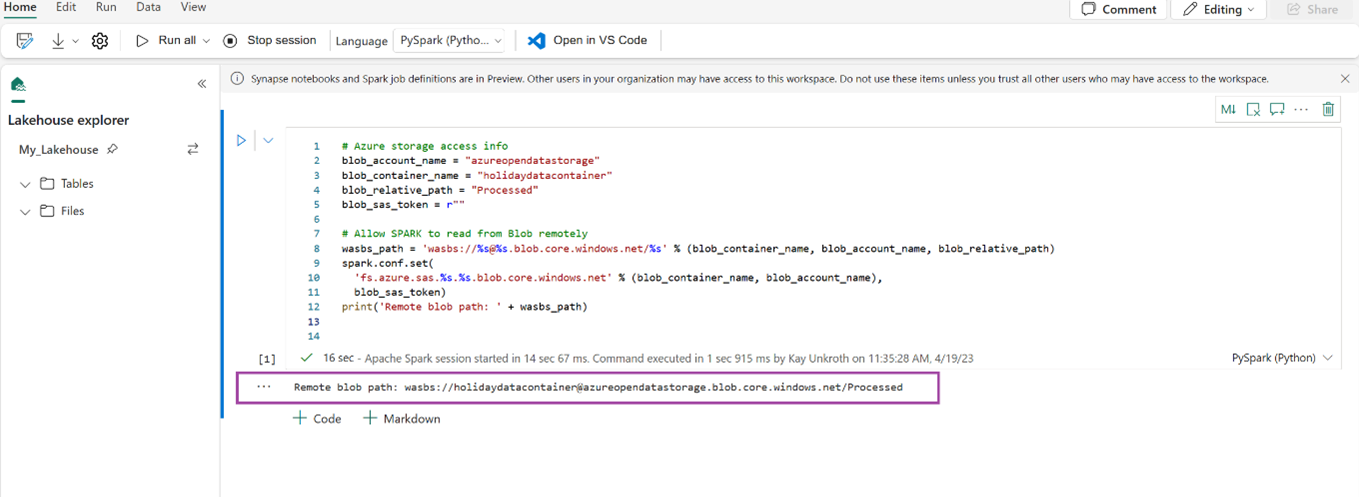The image size is (1359, 497).
Task: Convert the cell to Markdown
Action: 1228,109
